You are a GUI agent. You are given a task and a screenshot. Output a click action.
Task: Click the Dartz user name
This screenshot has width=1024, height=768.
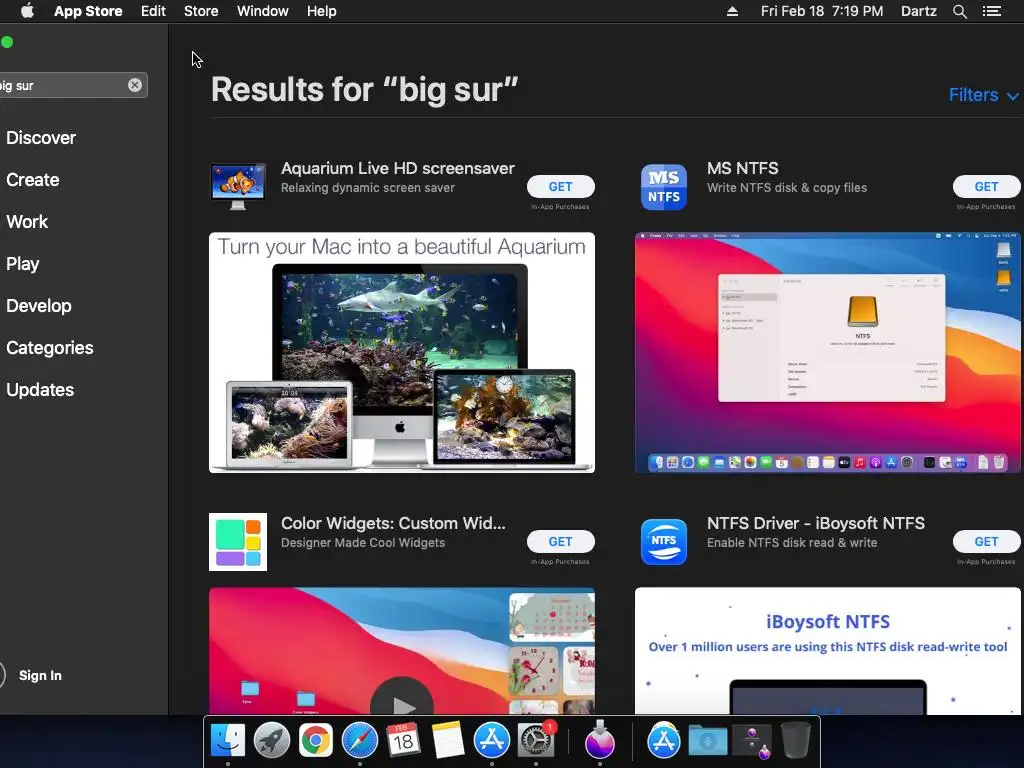click(x=918, y=11)
